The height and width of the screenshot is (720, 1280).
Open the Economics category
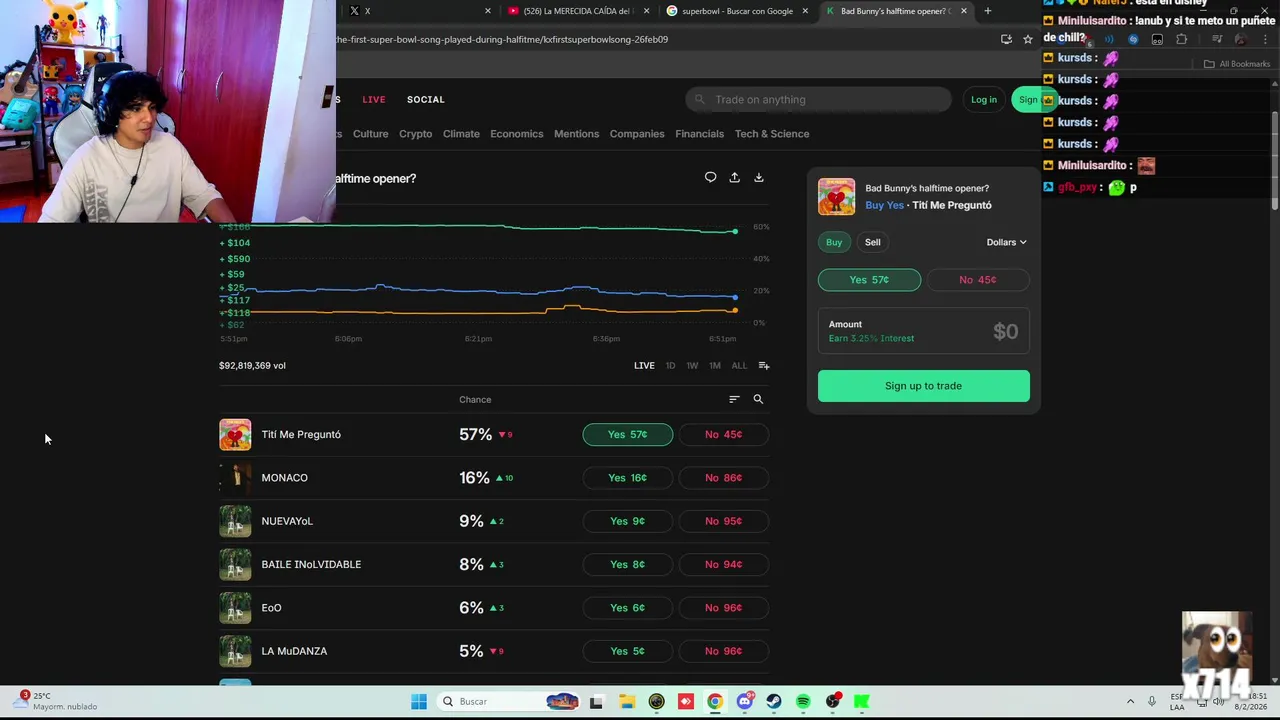pyautogui.click(x=517, y=134)
